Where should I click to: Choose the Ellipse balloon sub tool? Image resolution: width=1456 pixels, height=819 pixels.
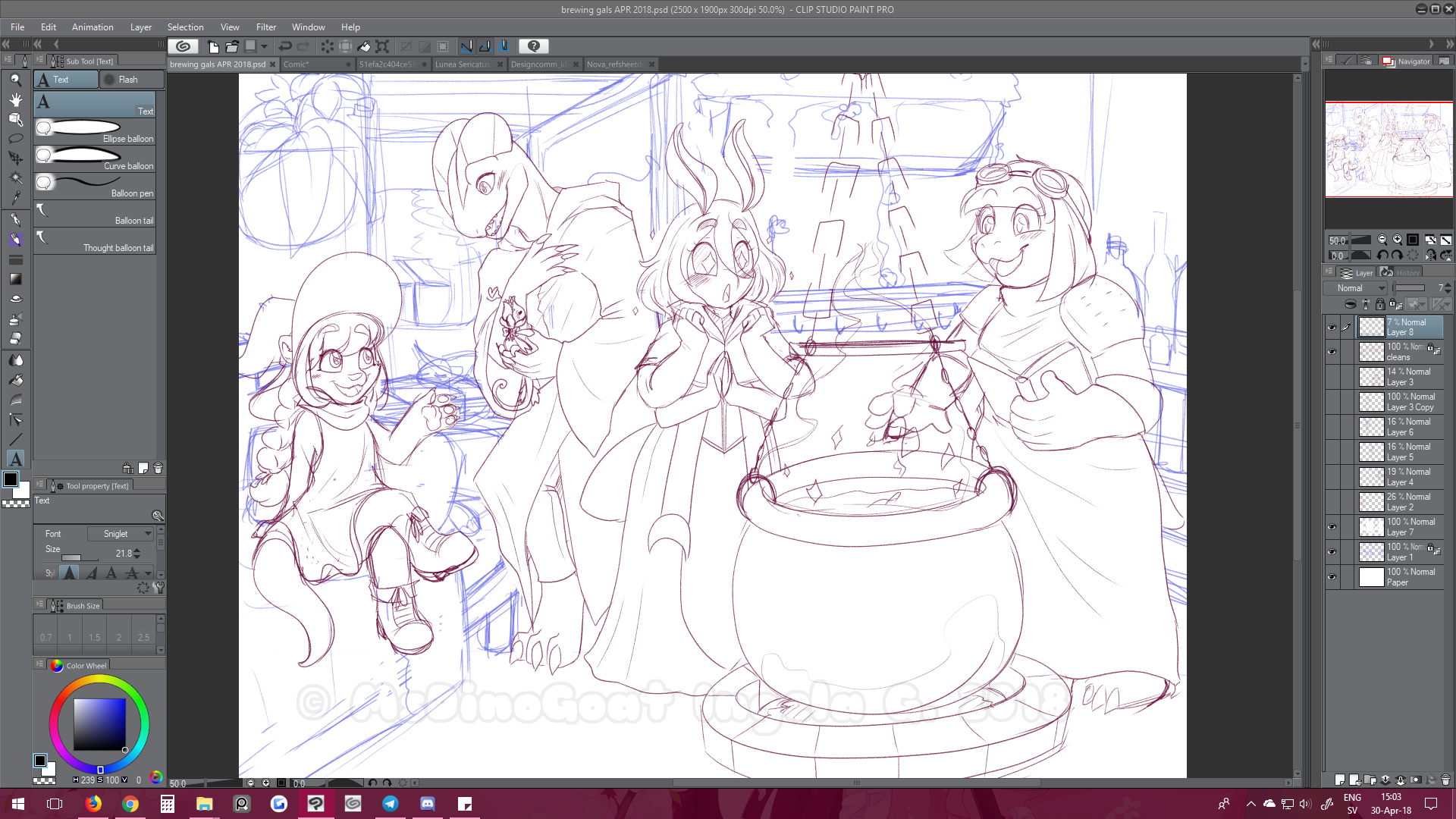pyautogui.click(x=95, y=130)
